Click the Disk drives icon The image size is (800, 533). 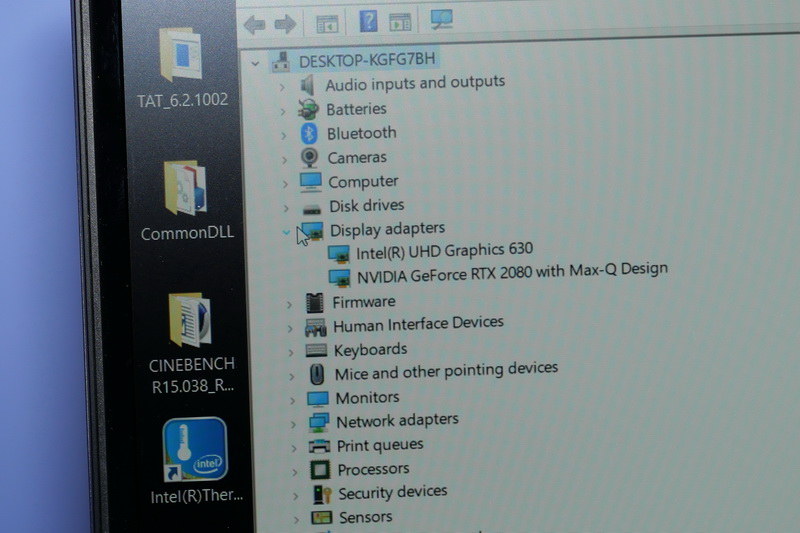click(x=312, y=209)
